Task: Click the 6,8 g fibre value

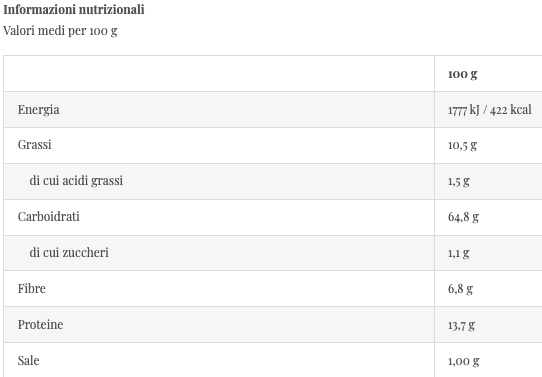Action: 460,289
